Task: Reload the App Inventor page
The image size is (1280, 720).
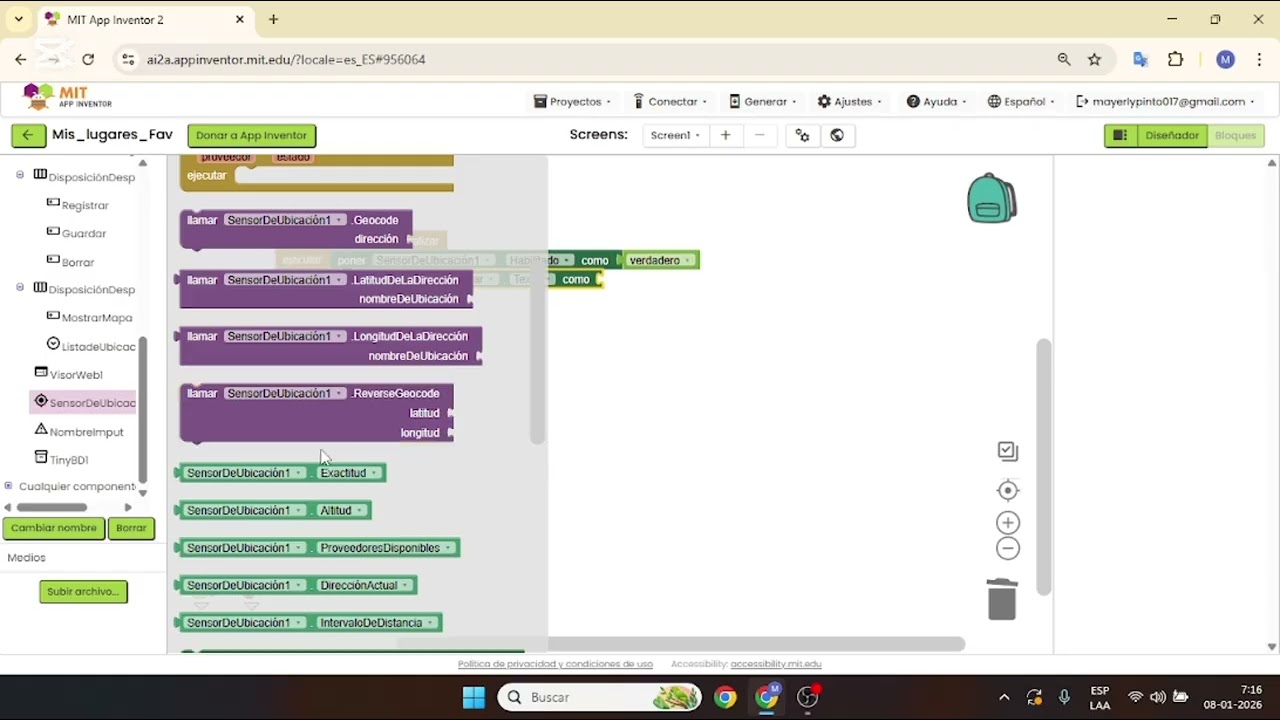Action: click(x=88, y=59)
